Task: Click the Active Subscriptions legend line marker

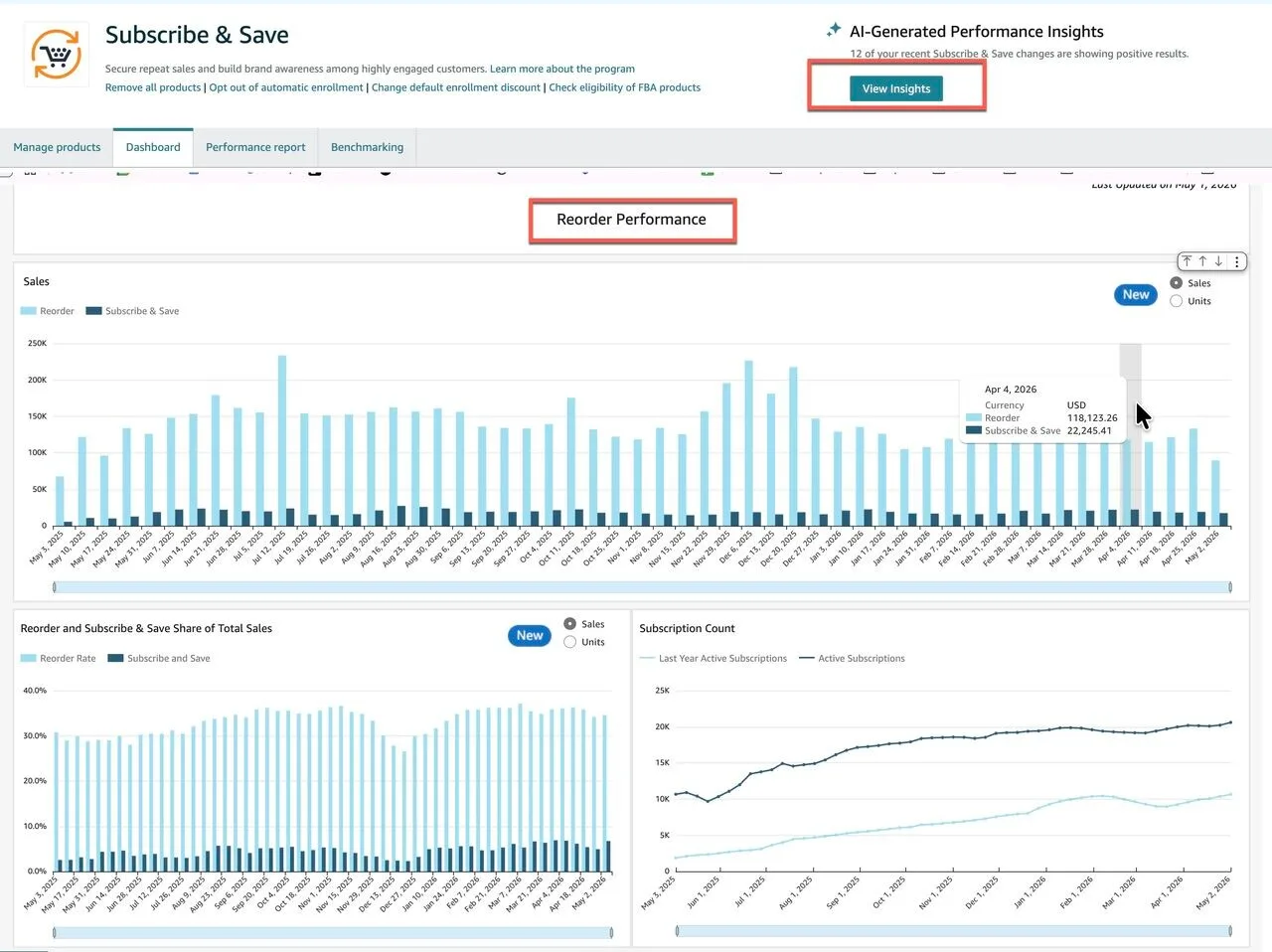Action: (807, 658)
